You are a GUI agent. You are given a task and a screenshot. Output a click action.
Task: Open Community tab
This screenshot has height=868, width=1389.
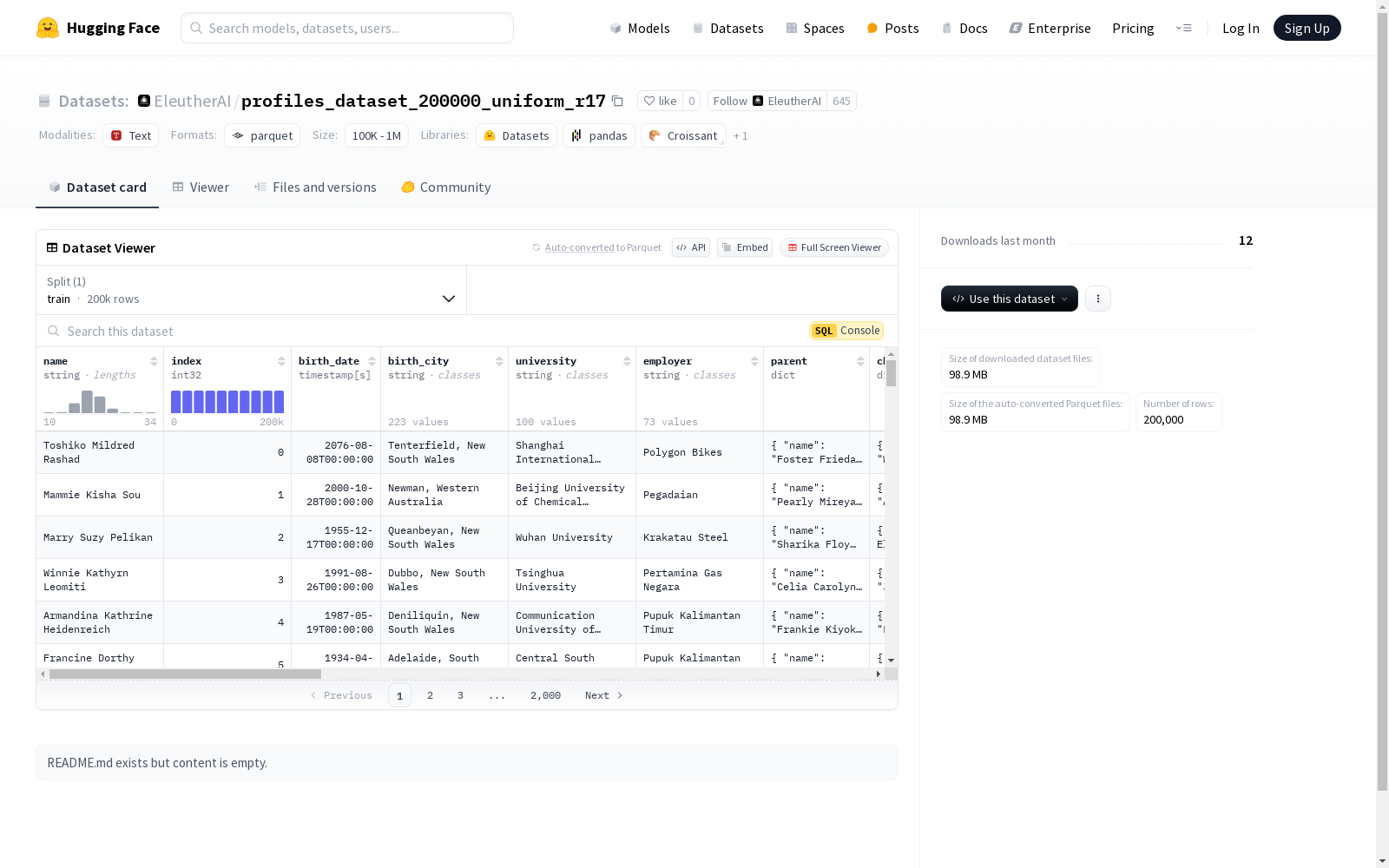point(446,187)
